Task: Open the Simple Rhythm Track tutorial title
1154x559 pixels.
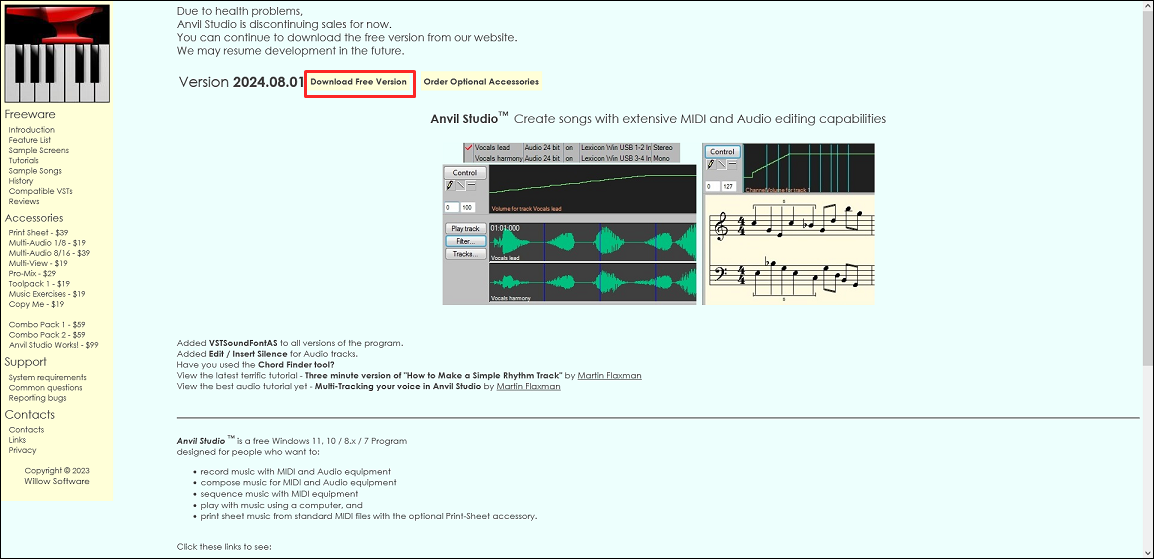Action: pyautogui.click(x=434, y=376)
